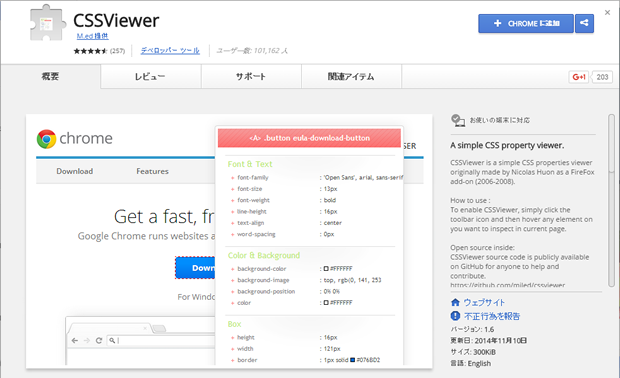Viewport: 620px width, 378px height.
Task: Click the 言語: English text
Action: click(471, 363)
